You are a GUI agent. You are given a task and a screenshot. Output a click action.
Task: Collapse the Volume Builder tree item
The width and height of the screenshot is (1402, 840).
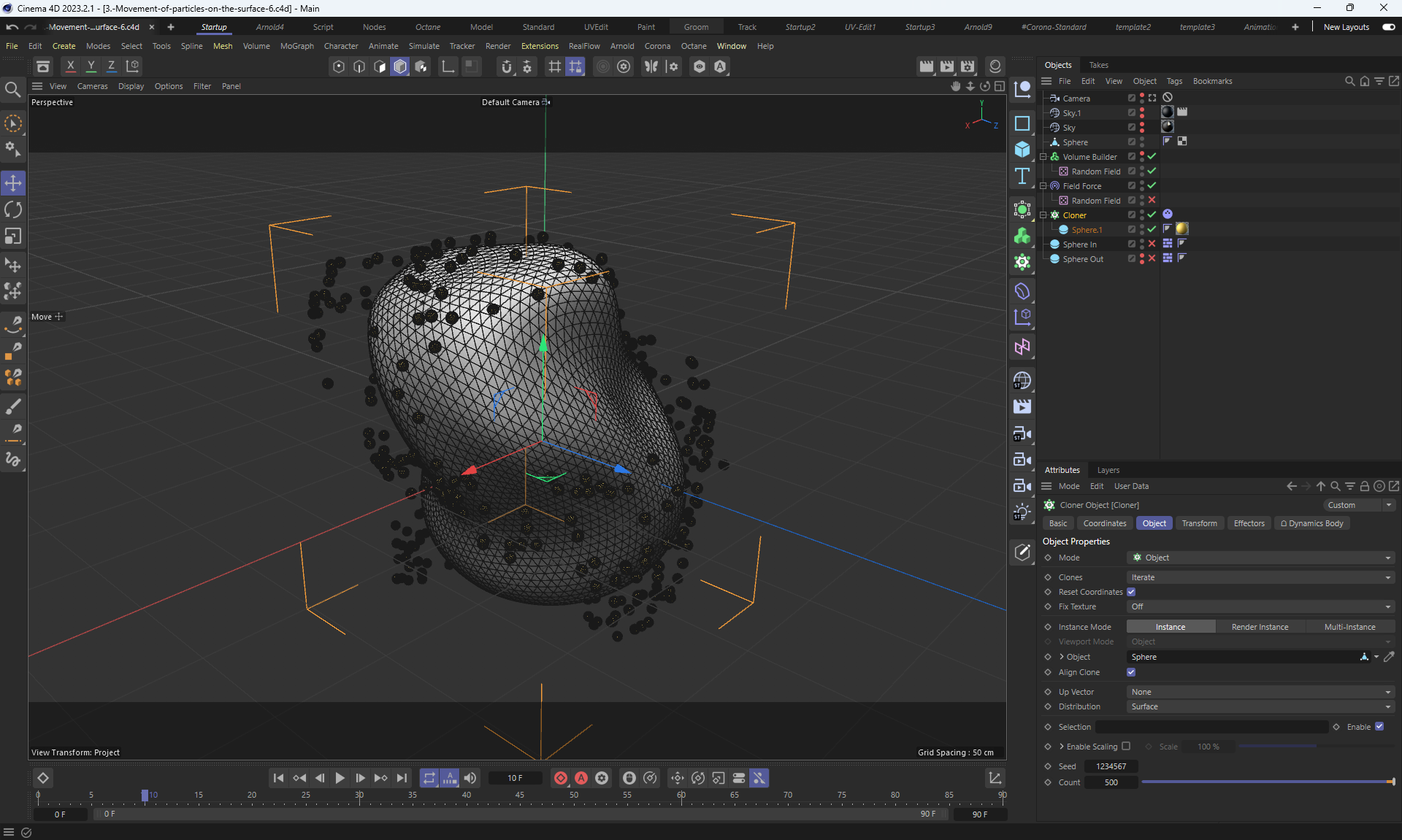[x=1043, y=157]
